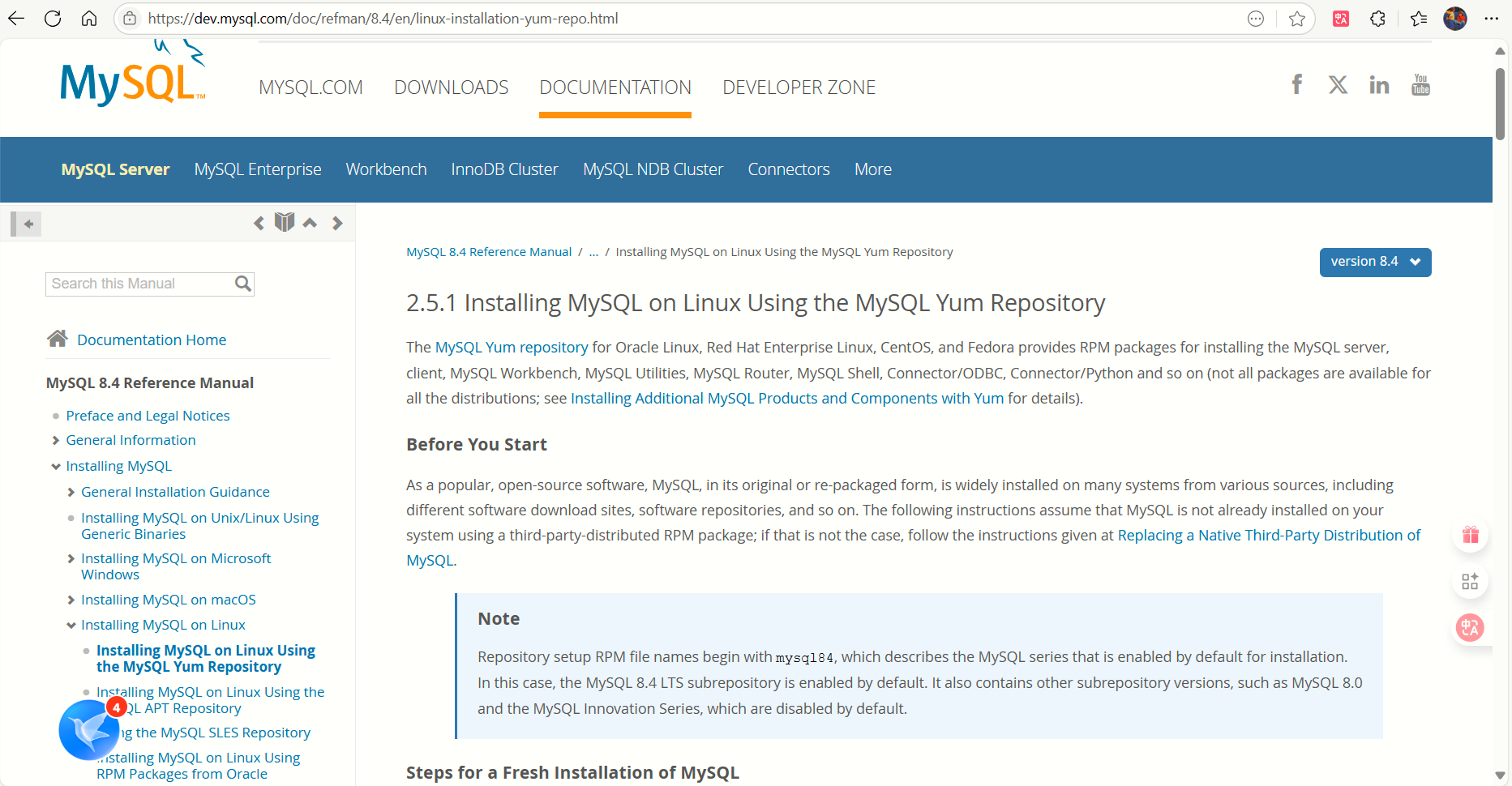The image size is (1512, 786).
Task: Visit the MySQL X (Twitter) page
Action: tap(1339, 84)
